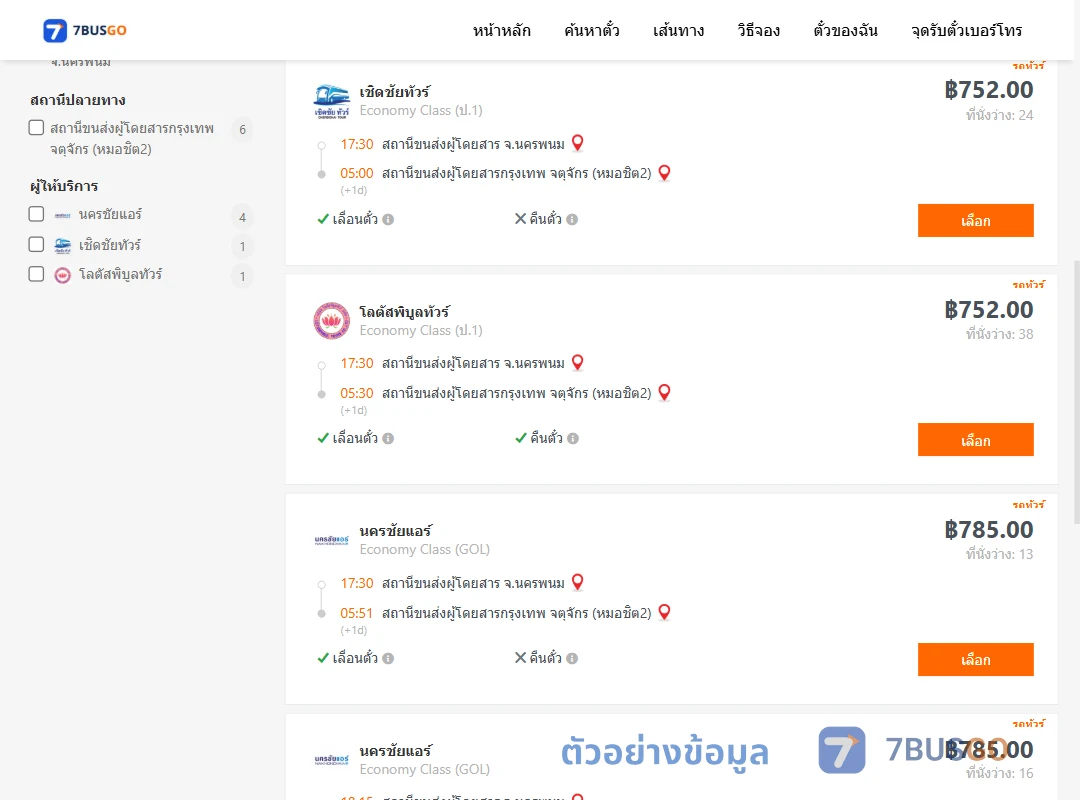
Task: Click the นครชัยแอร์ logo on the 05:51 trip card
Action: (331, 541)
